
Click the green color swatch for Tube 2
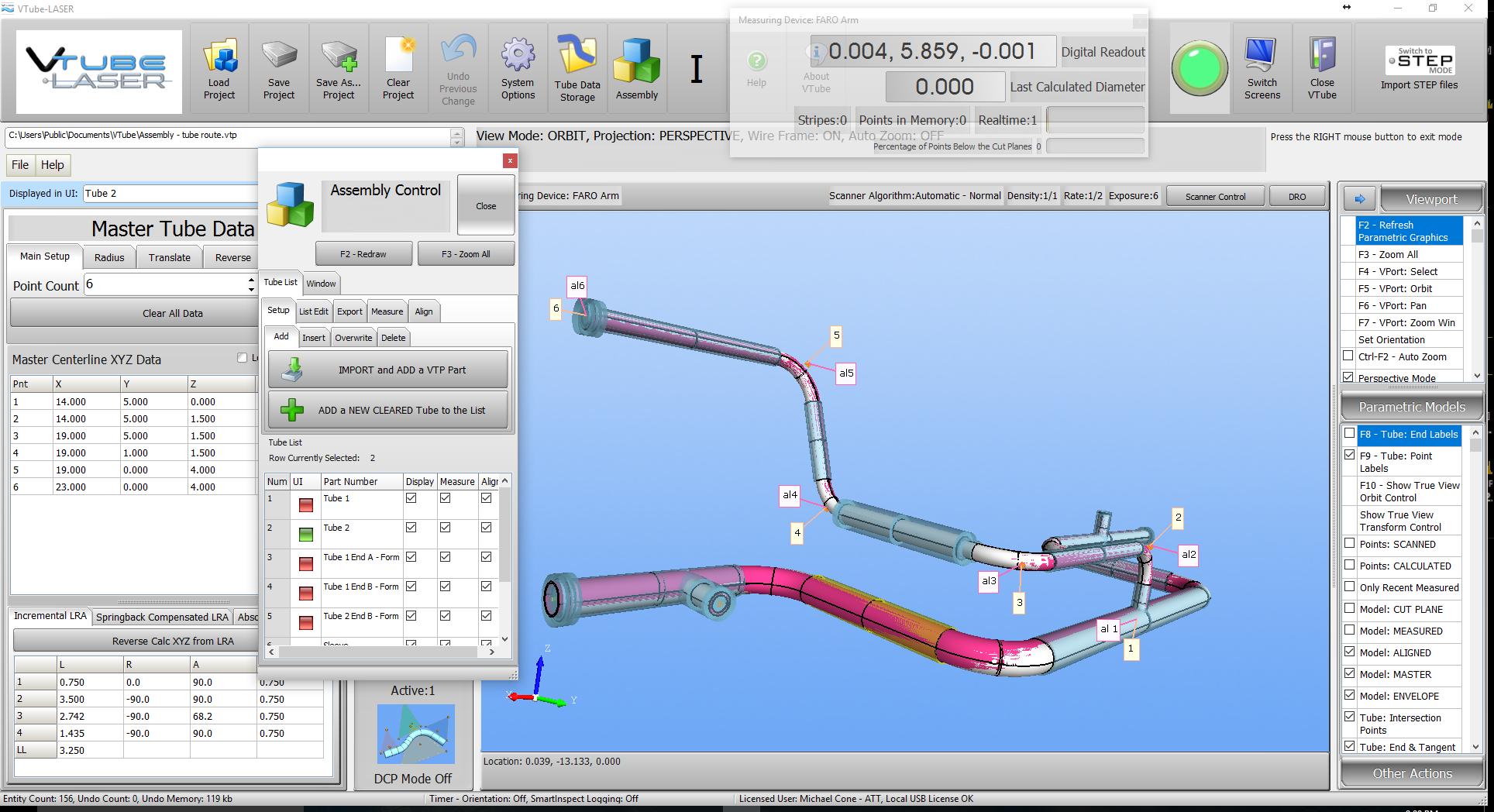coord(306,534)
